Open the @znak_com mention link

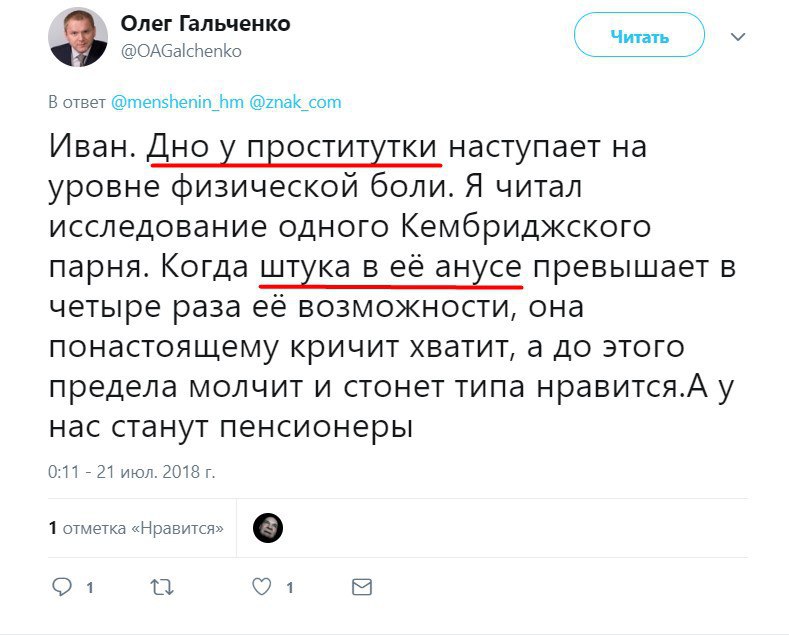click(295, 102)
